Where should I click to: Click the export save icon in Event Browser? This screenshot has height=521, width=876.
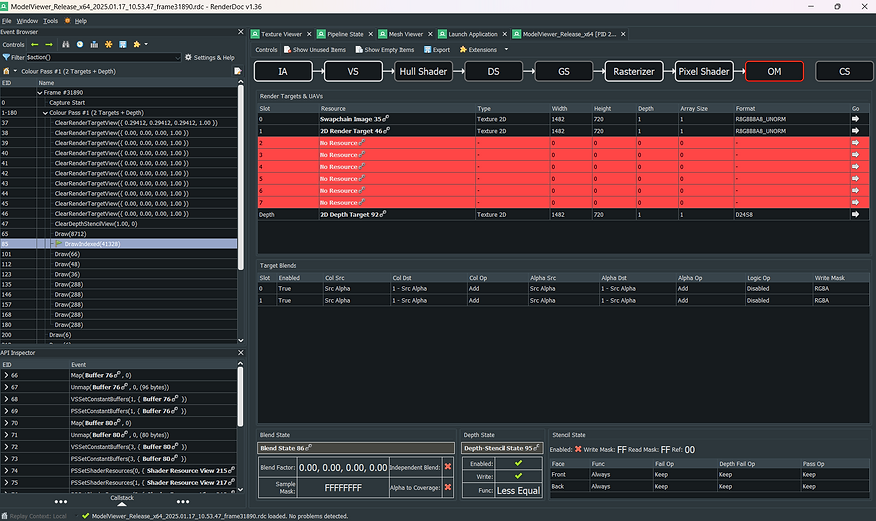tap(122, 44)
